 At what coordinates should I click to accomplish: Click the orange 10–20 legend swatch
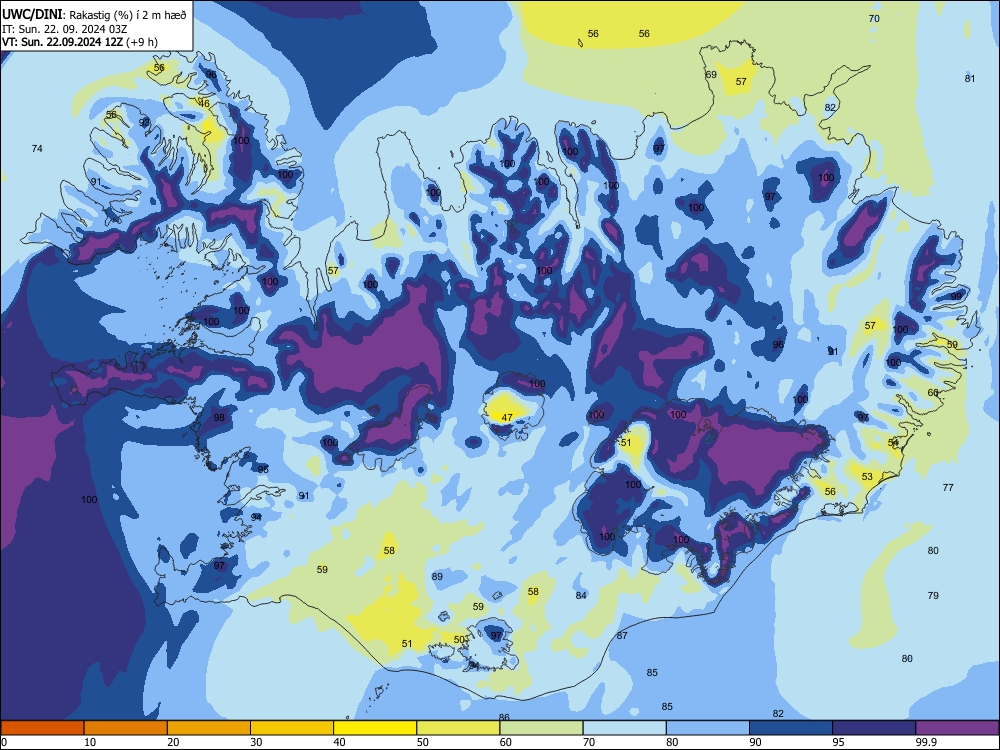pyautogui.click(x=126, y=728)
